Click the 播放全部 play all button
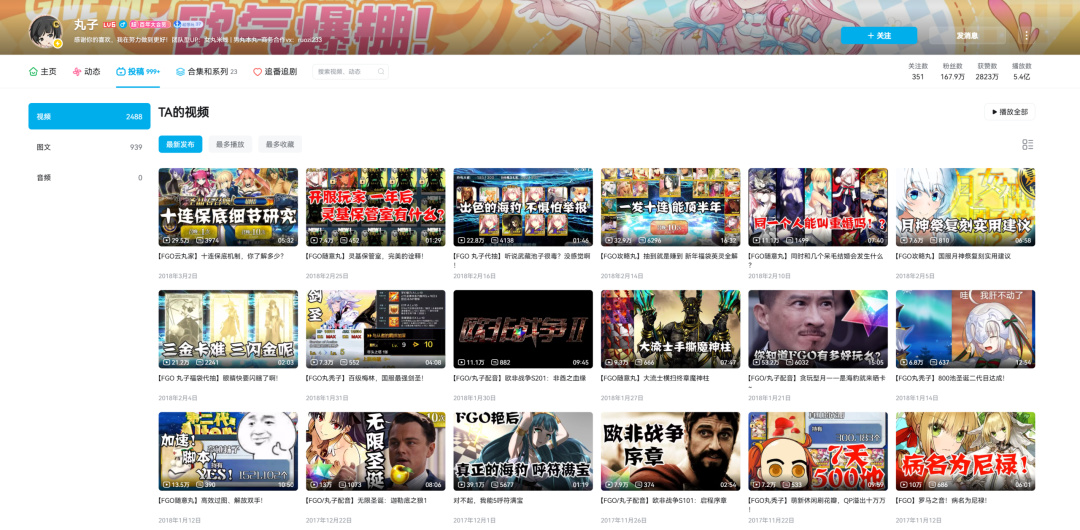 coord(1010,112)
